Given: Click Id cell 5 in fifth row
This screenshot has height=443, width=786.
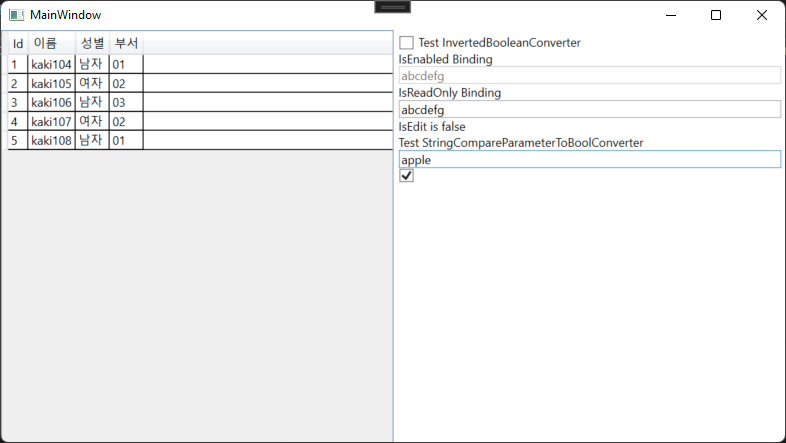Looking at the screenshot, I should click(18, 140).
